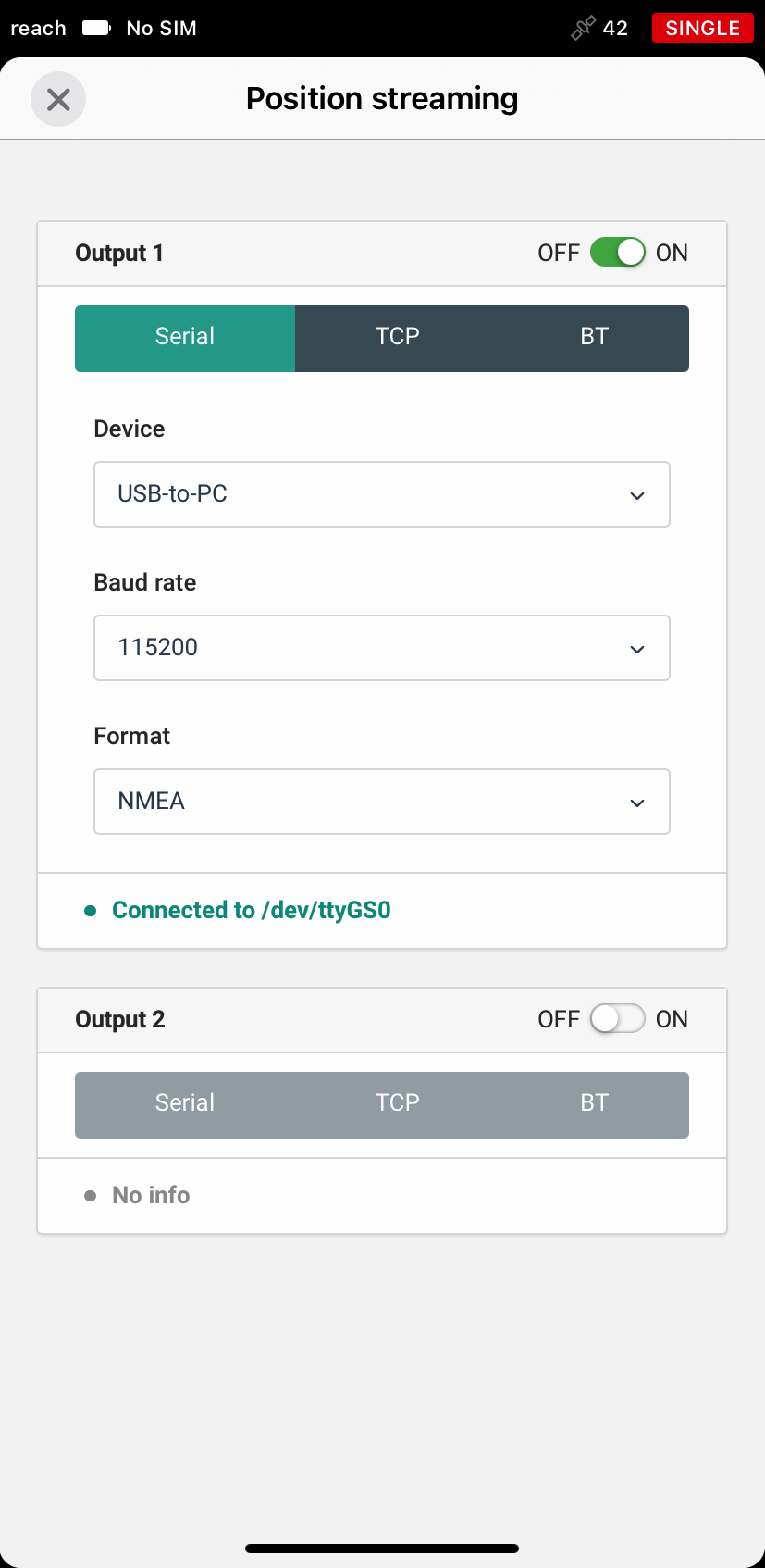Image resolution: width=765 pixels, height=1568 pixels.
Task: Tap the ON label next to Output 2
Action: point(672,1019)
